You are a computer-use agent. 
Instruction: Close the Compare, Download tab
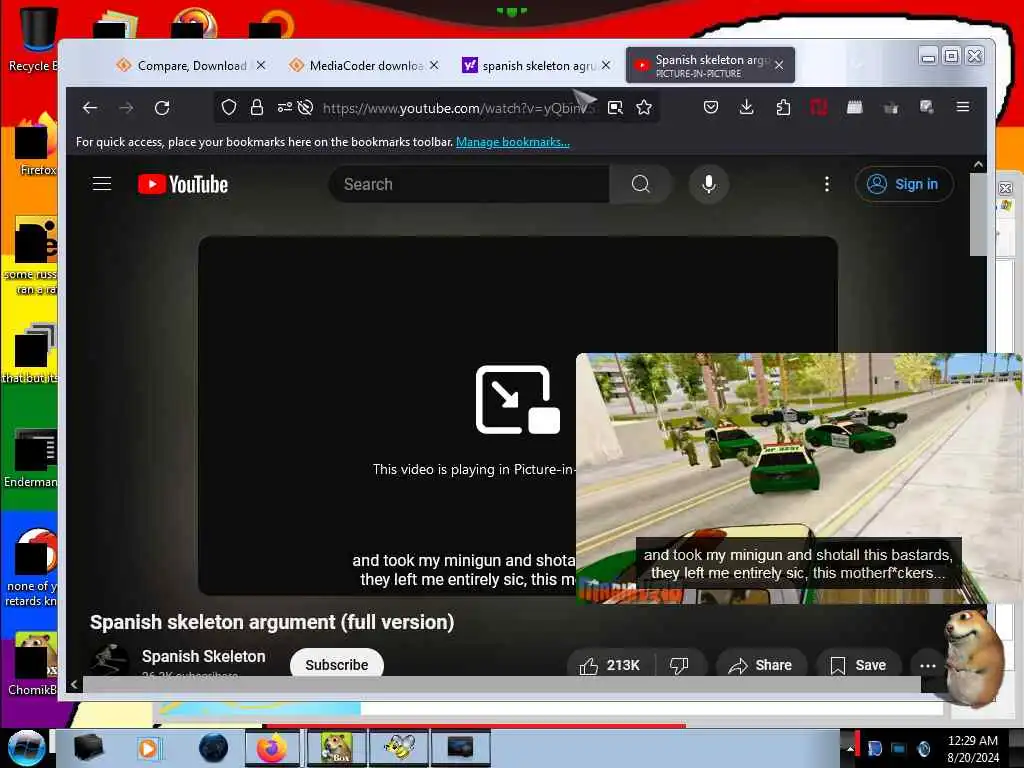pyautogui.click(x=261, y=65)
